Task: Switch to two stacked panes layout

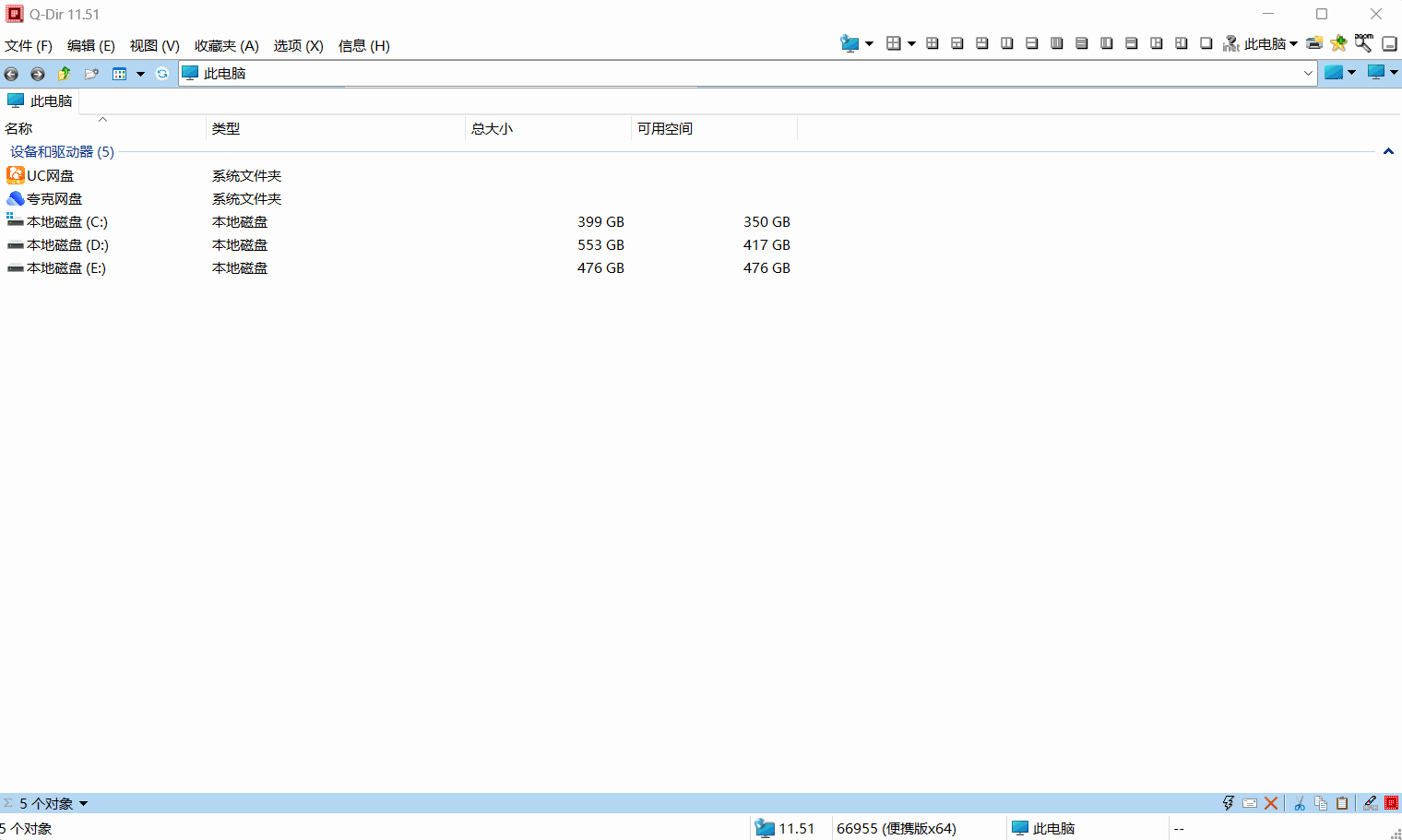Action: (1032, 43)
